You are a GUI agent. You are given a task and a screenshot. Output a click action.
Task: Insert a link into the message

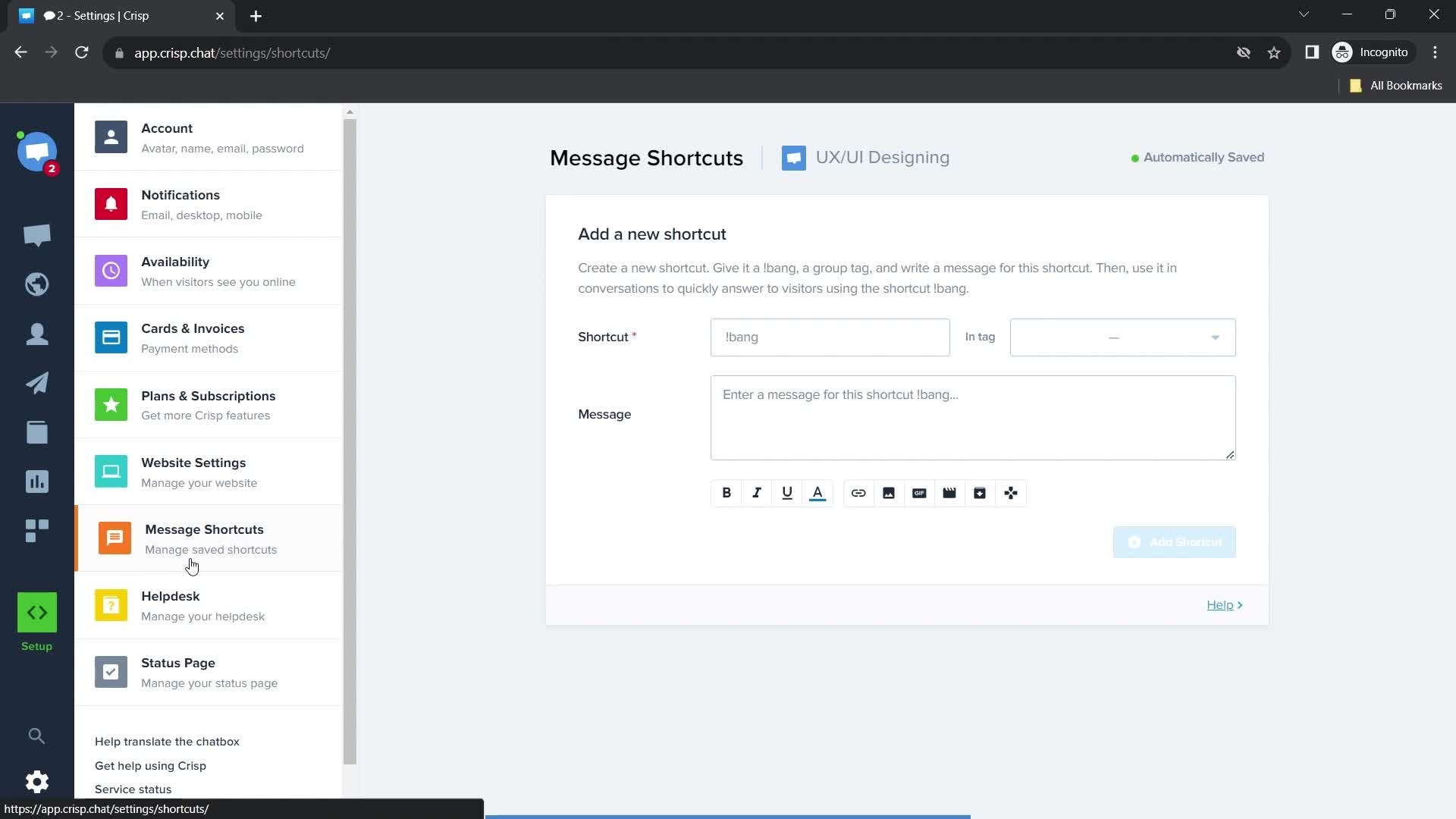pos(858,493)
